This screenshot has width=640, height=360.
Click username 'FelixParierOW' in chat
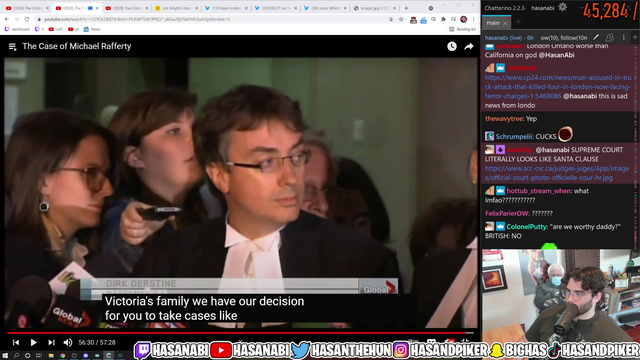tap(507, 213)
